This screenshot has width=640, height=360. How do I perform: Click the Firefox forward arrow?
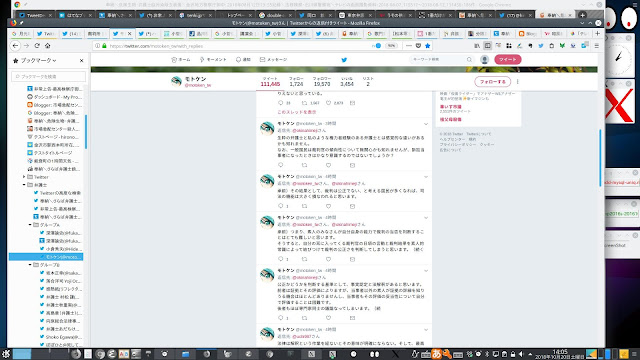tap(27, 46)
